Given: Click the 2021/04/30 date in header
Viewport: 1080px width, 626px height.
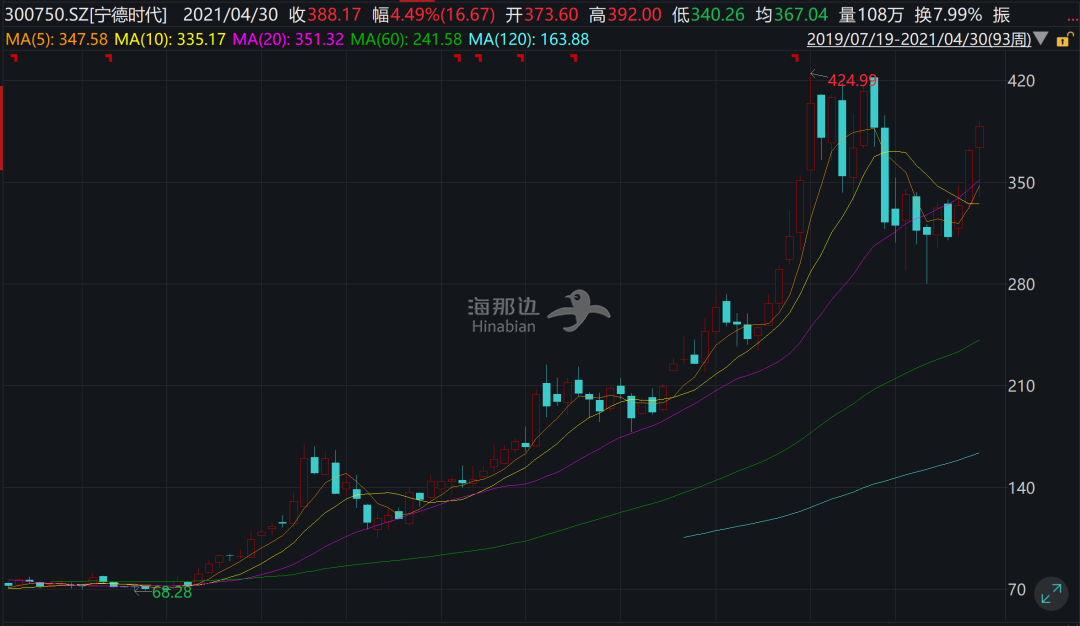Looking at the screenshot, I should click(231, 14).
